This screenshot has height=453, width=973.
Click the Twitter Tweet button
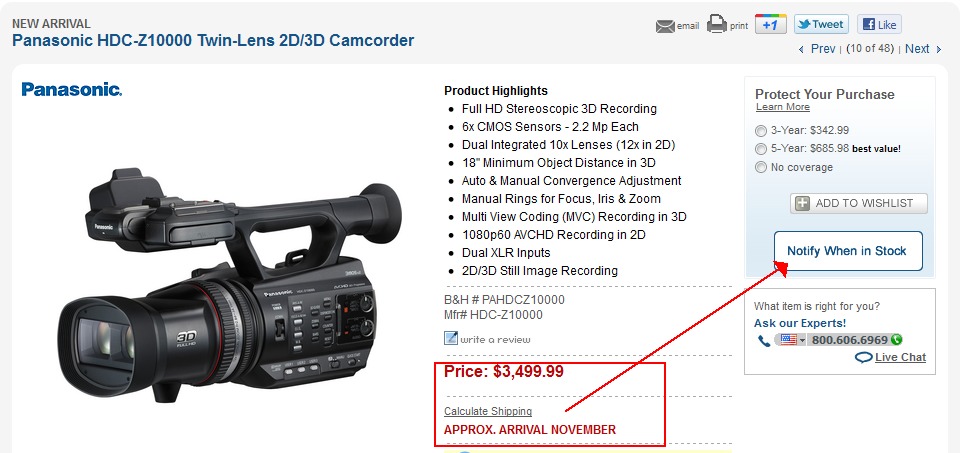(x=821, y=24)
